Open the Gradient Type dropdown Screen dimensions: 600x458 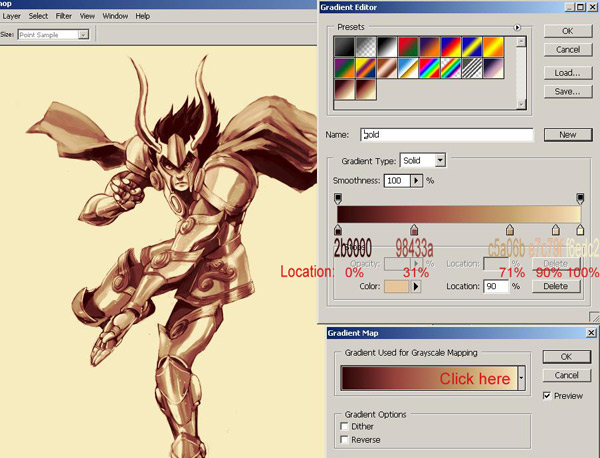pos(440,160)
